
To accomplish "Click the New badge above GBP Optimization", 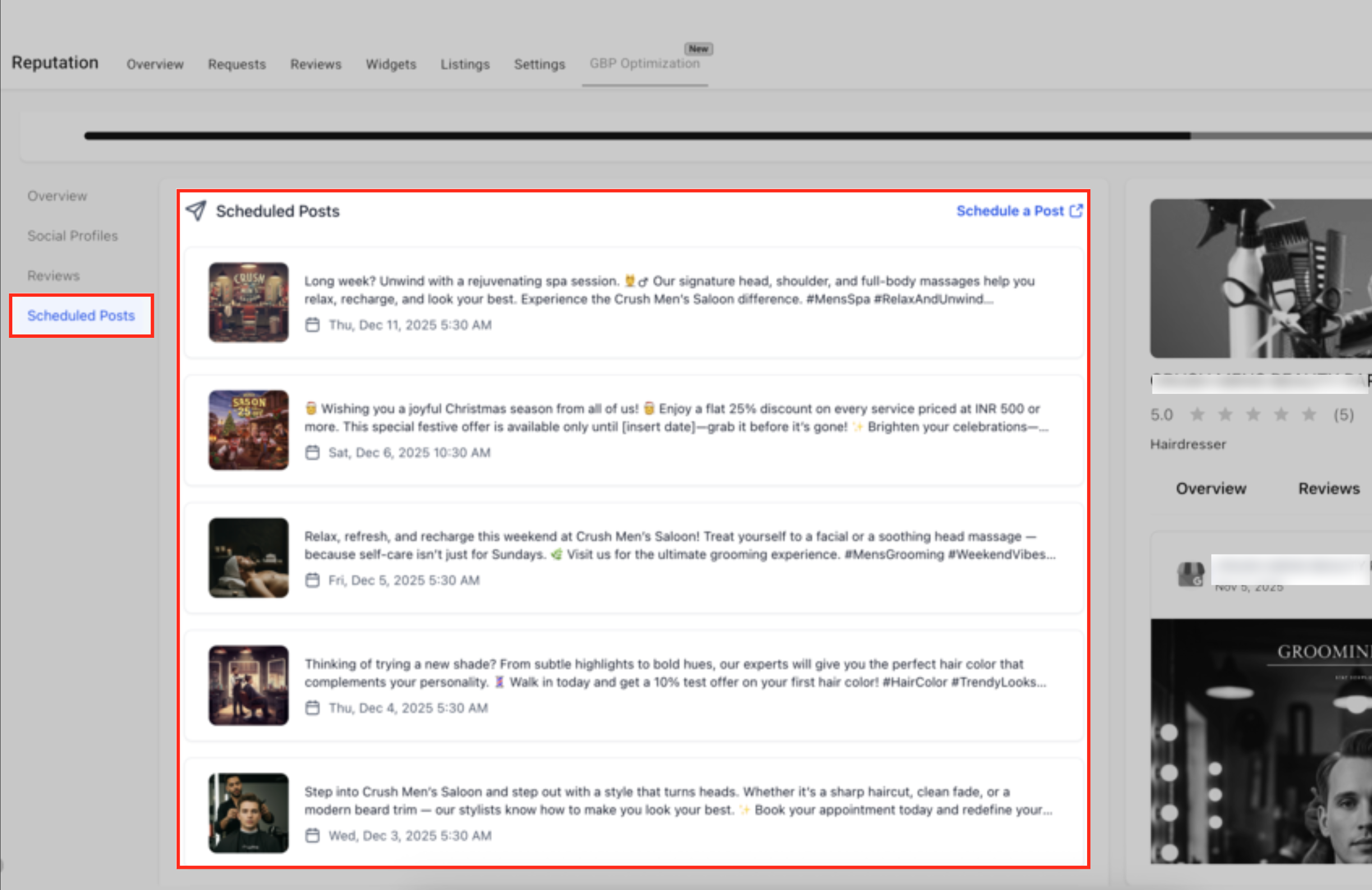I will tap(699, 49).
